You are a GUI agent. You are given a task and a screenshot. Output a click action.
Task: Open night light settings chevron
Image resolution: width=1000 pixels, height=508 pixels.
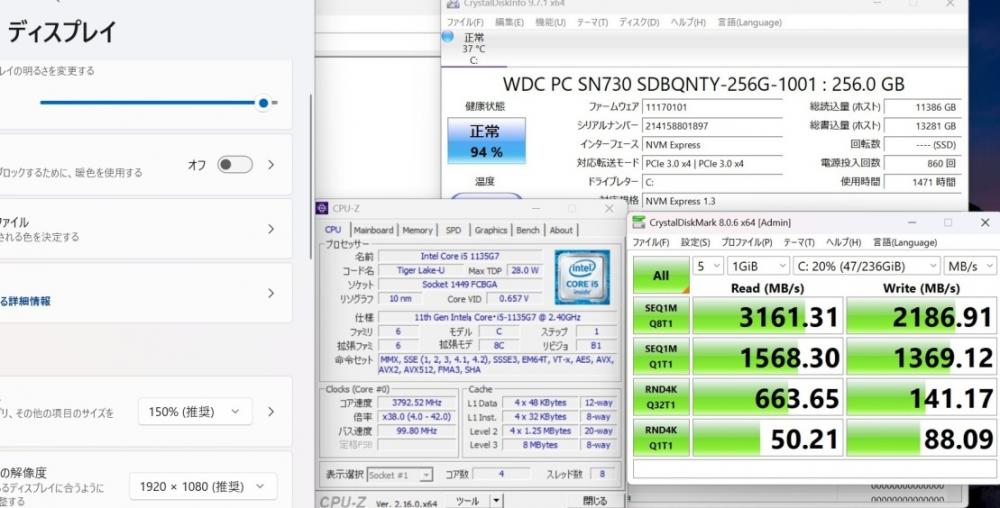[271, 164]
